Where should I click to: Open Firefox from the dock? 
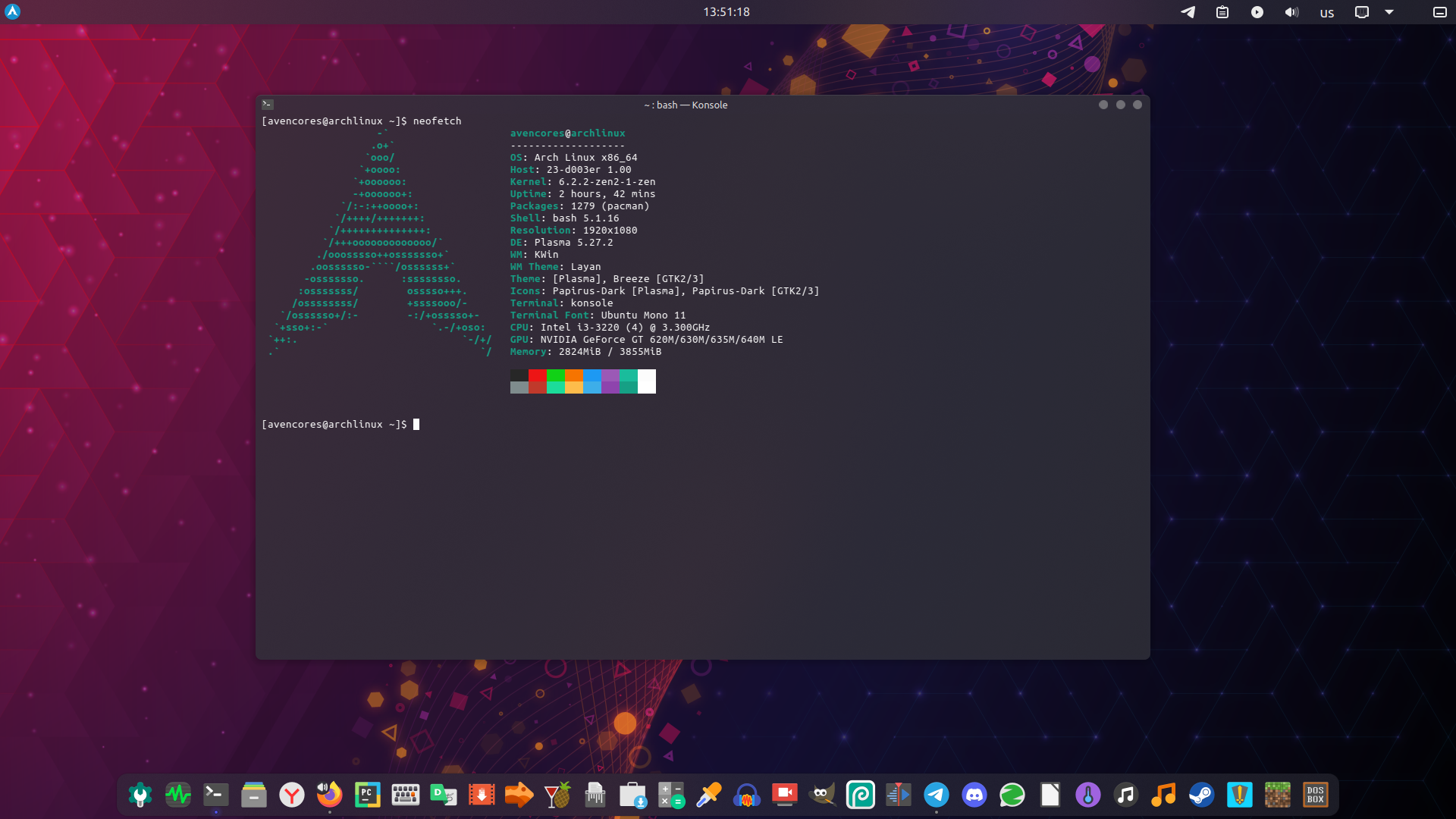[x=329, y=795]
